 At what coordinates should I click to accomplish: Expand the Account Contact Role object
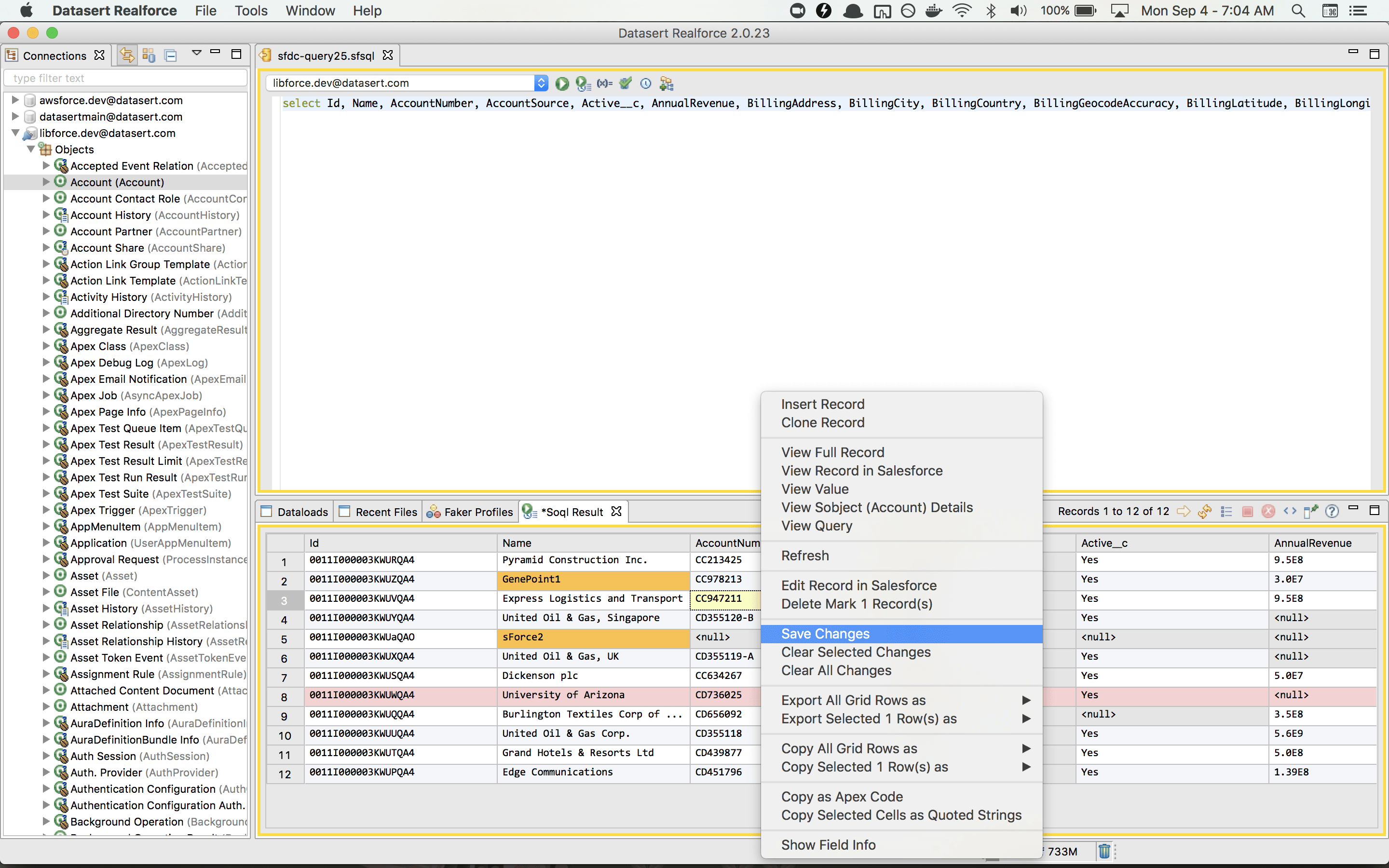pos(45,199)
